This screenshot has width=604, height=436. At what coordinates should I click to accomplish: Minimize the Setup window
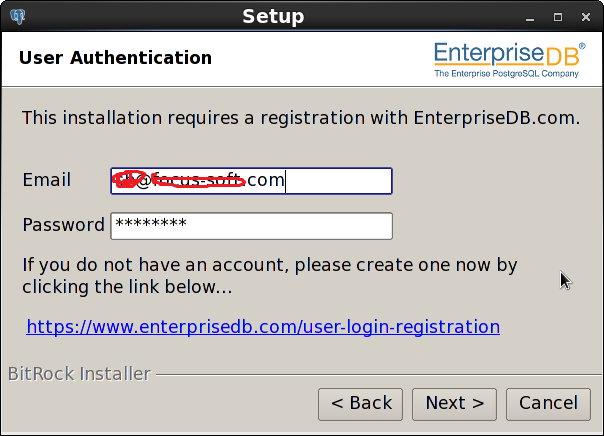530,17
